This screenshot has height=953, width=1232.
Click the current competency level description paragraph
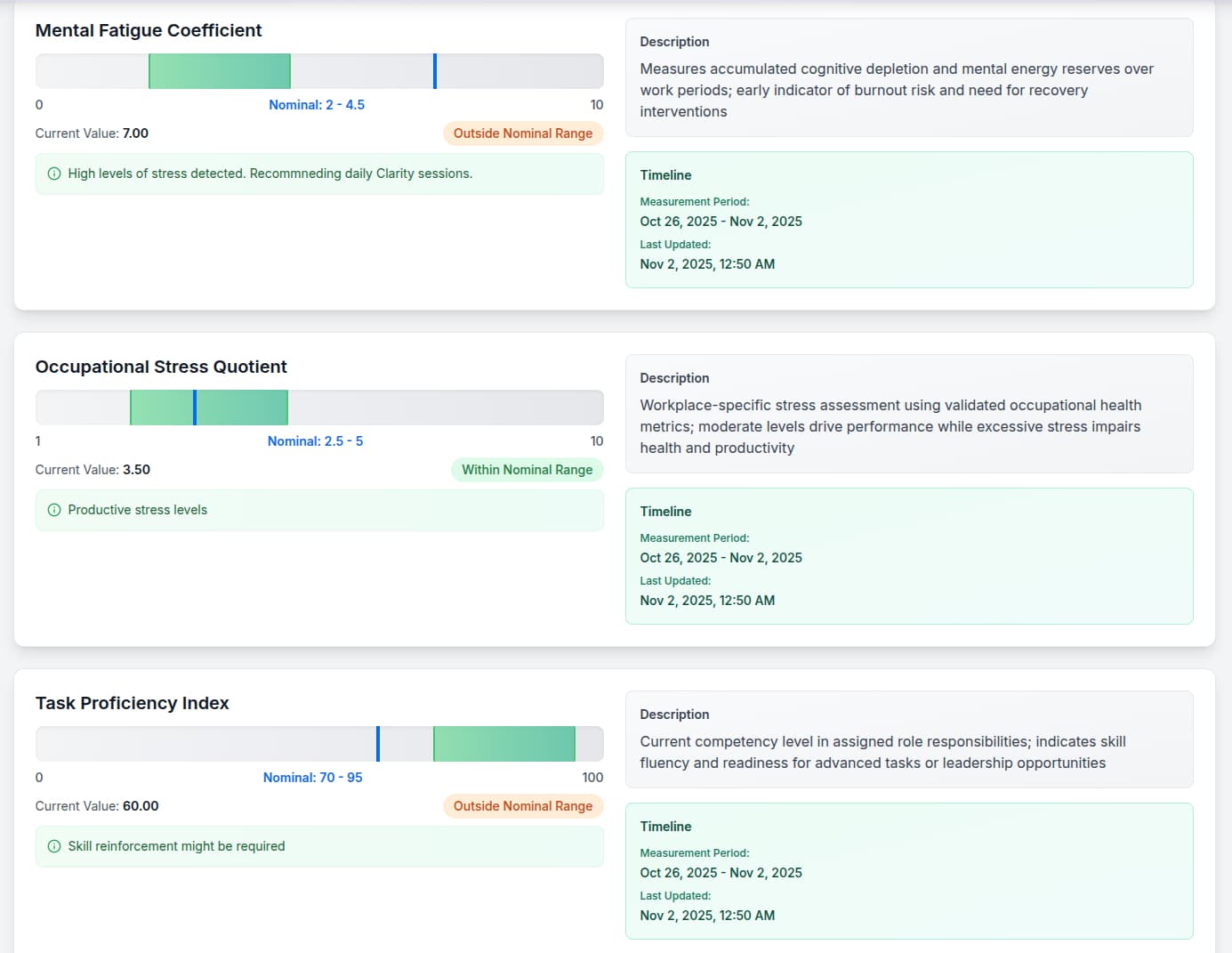[883, 752]
